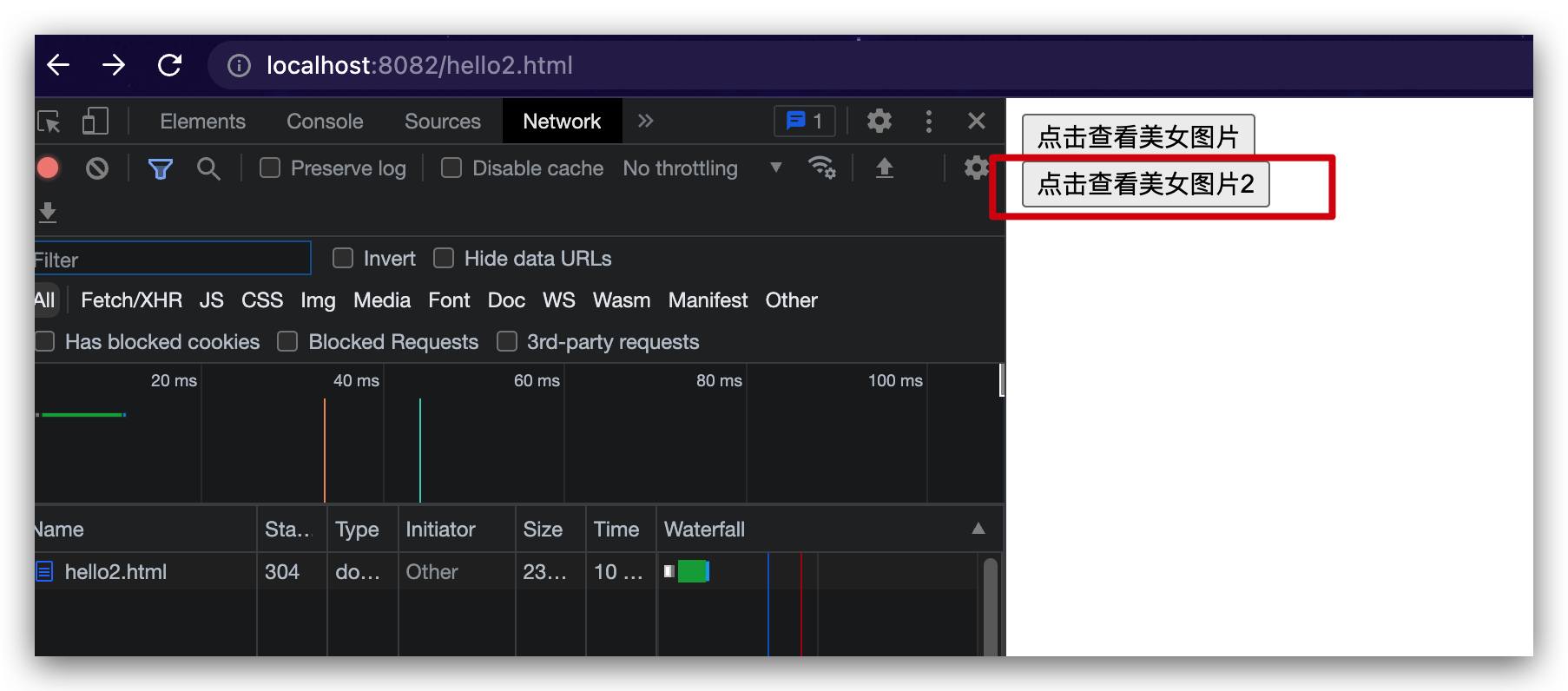Export HAR file with download arrow
The width and height of the screenshot is (1568, 691).
tap(48, 213)
